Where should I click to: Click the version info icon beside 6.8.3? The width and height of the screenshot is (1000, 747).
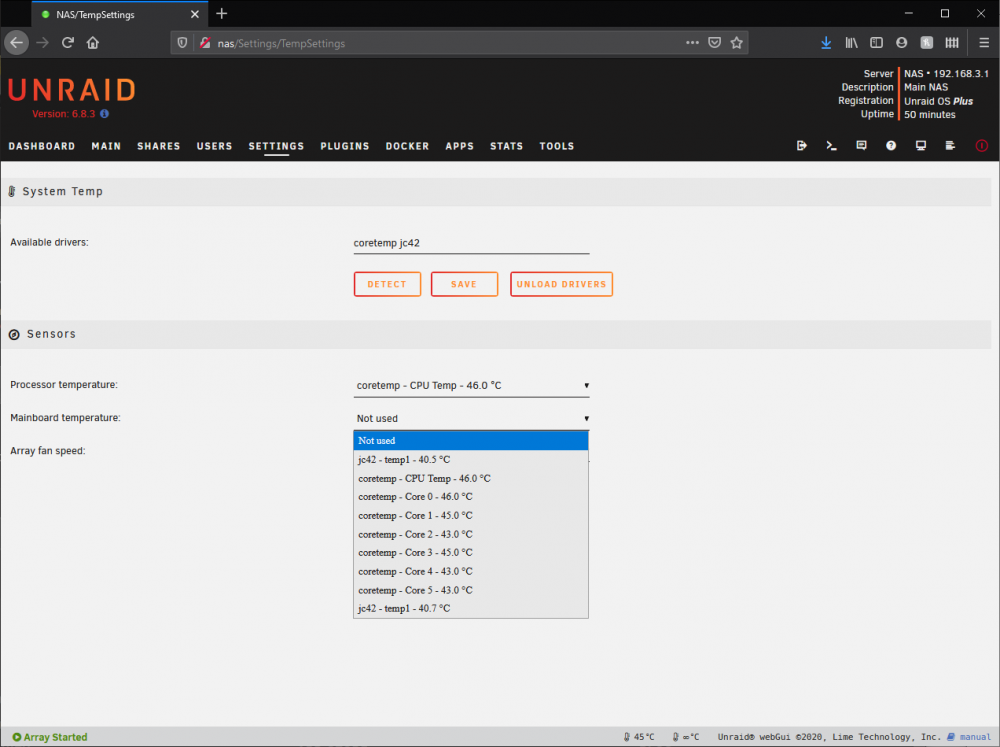click(105, 114)
